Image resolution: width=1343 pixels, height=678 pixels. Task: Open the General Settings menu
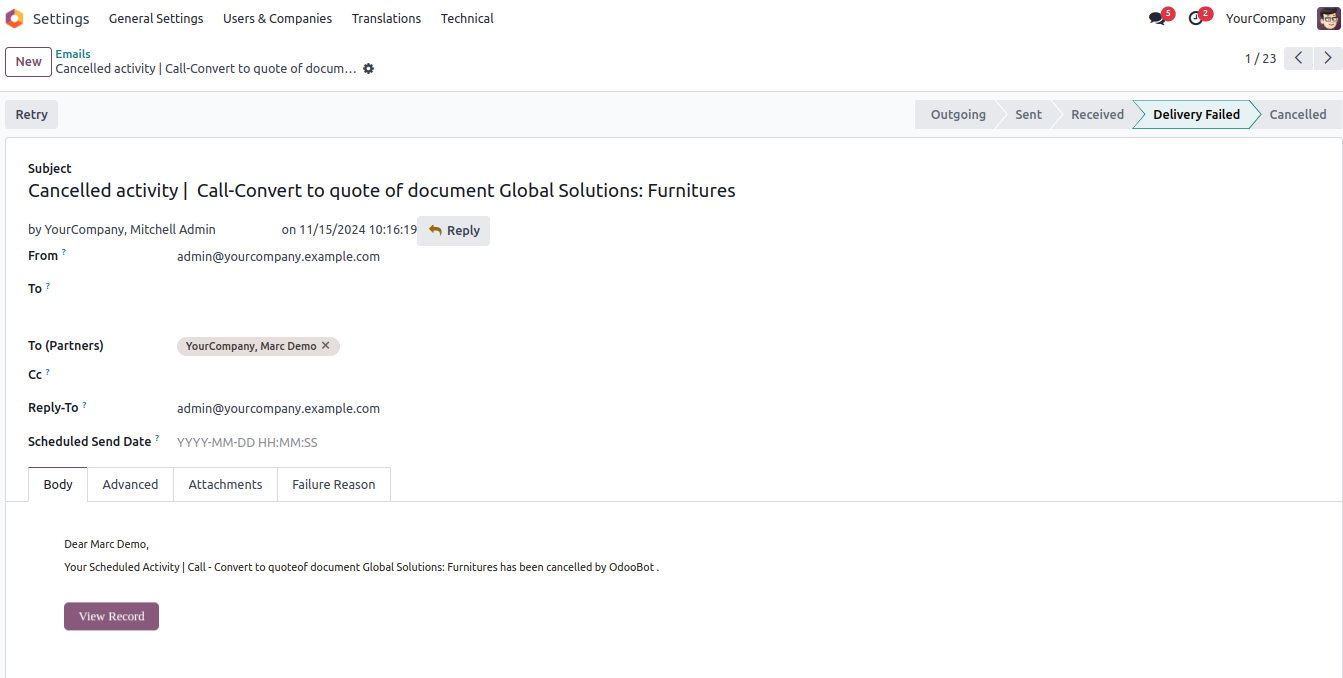click(156, 18)
